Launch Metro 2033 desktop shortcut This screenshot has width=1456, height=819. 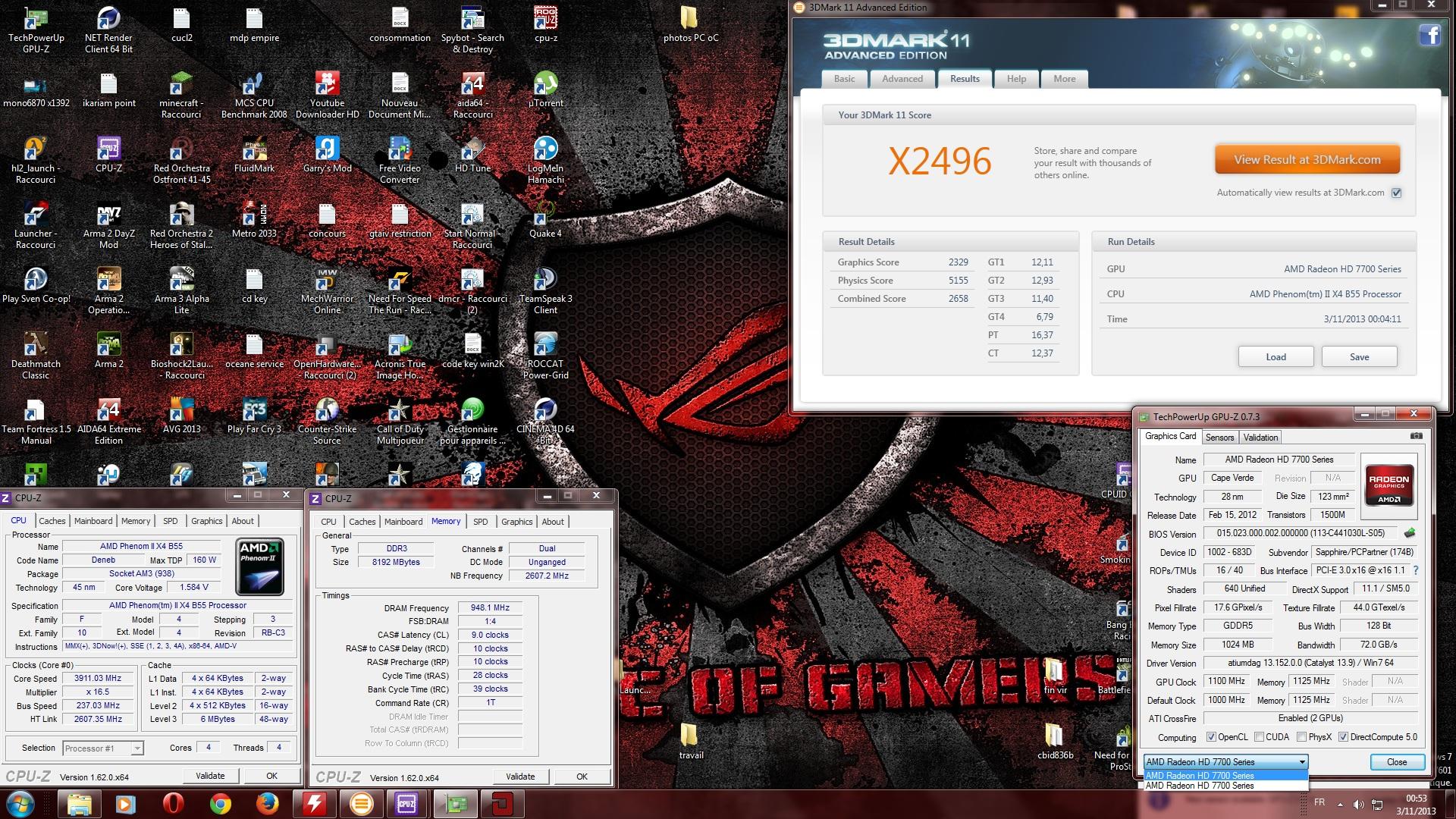click(x=254, y=221)
